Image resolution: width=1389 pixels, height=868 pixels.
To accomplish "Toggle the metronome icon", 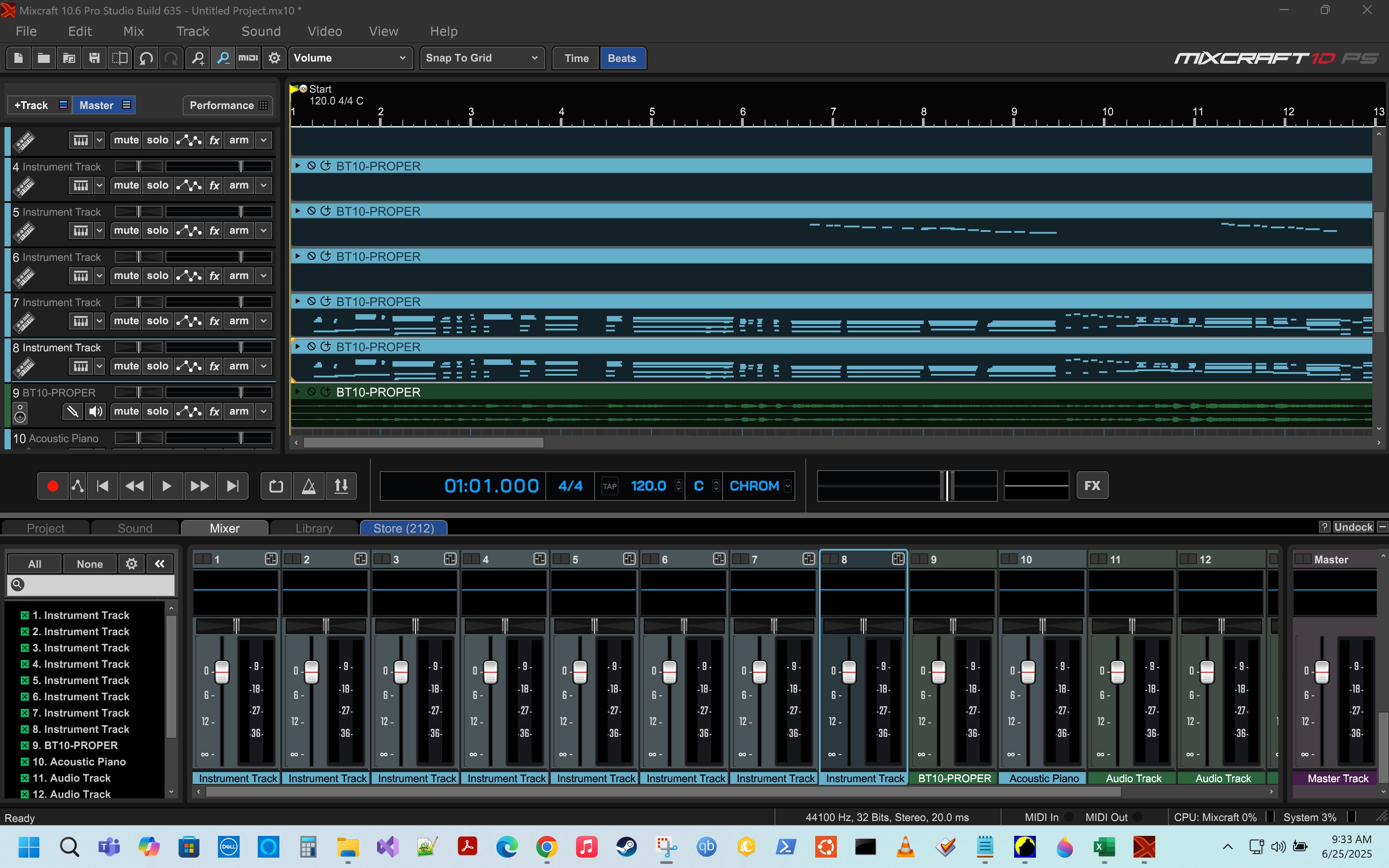I will pos(309,486).
